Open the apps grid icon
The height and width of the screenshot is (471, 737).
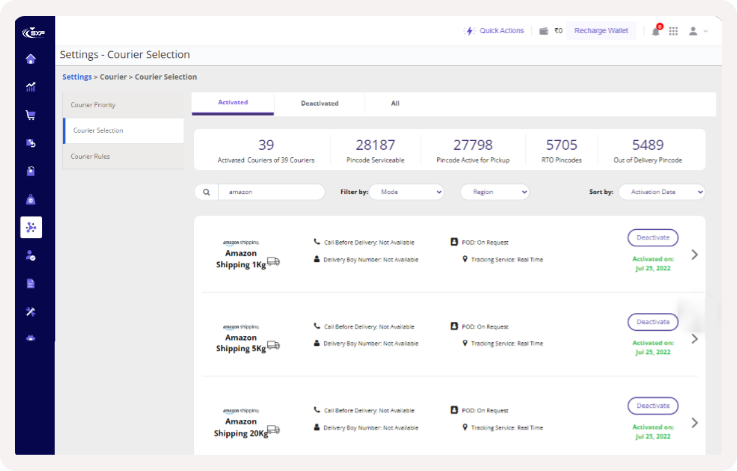click(674, 31)
